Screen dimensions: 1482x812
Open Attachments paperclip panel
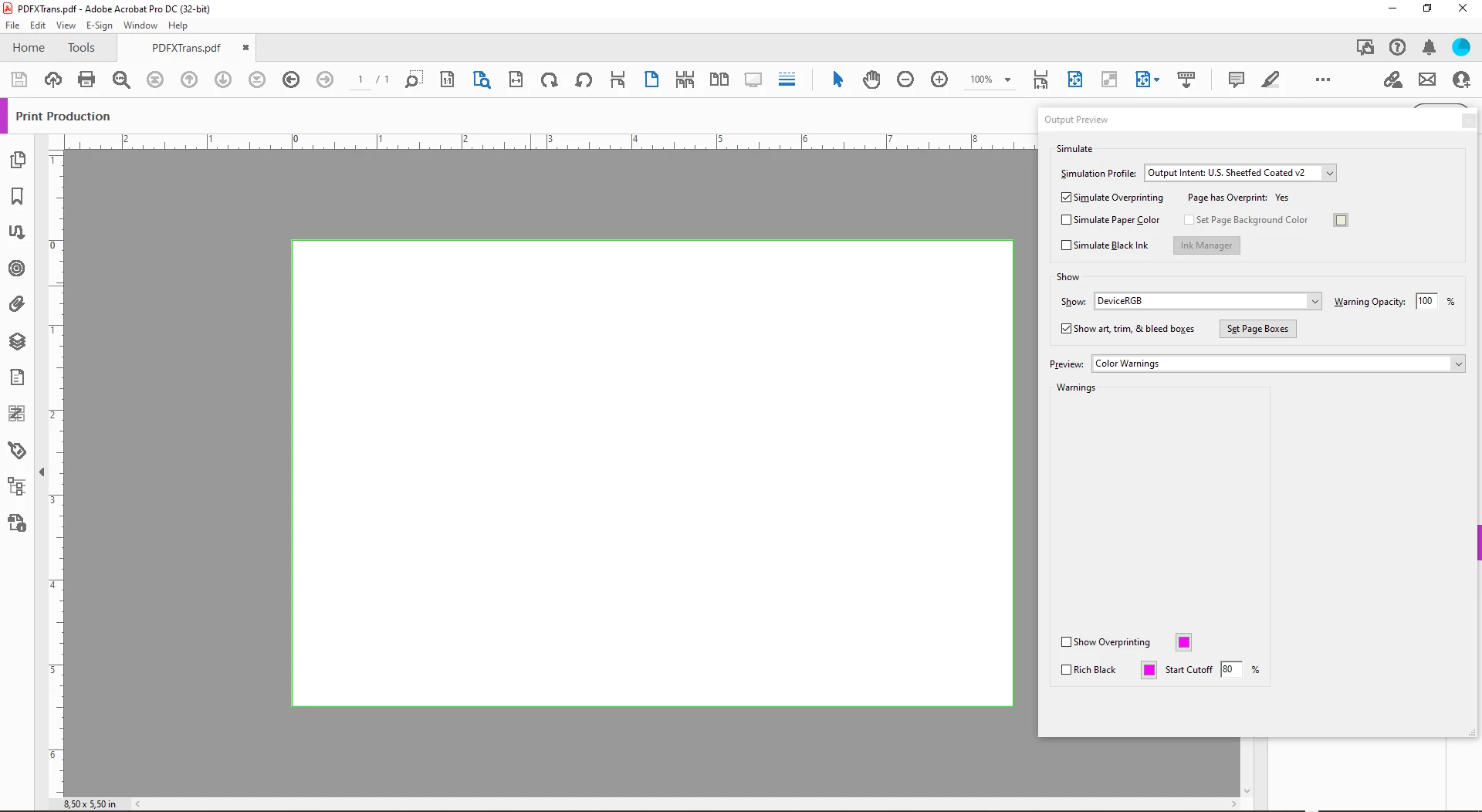click(17, 304)
